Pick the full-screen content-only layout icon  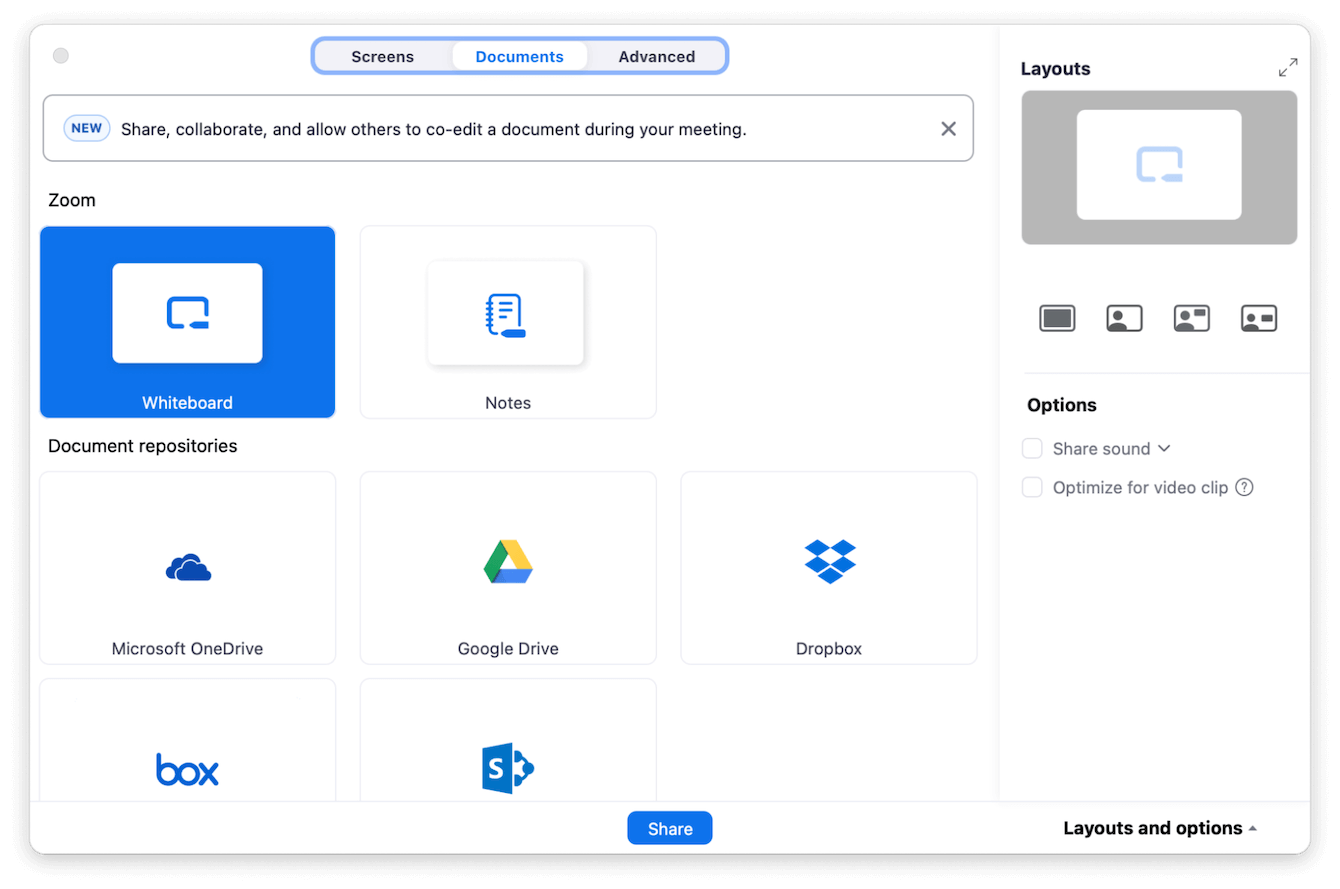click(x=1057, y=319)
